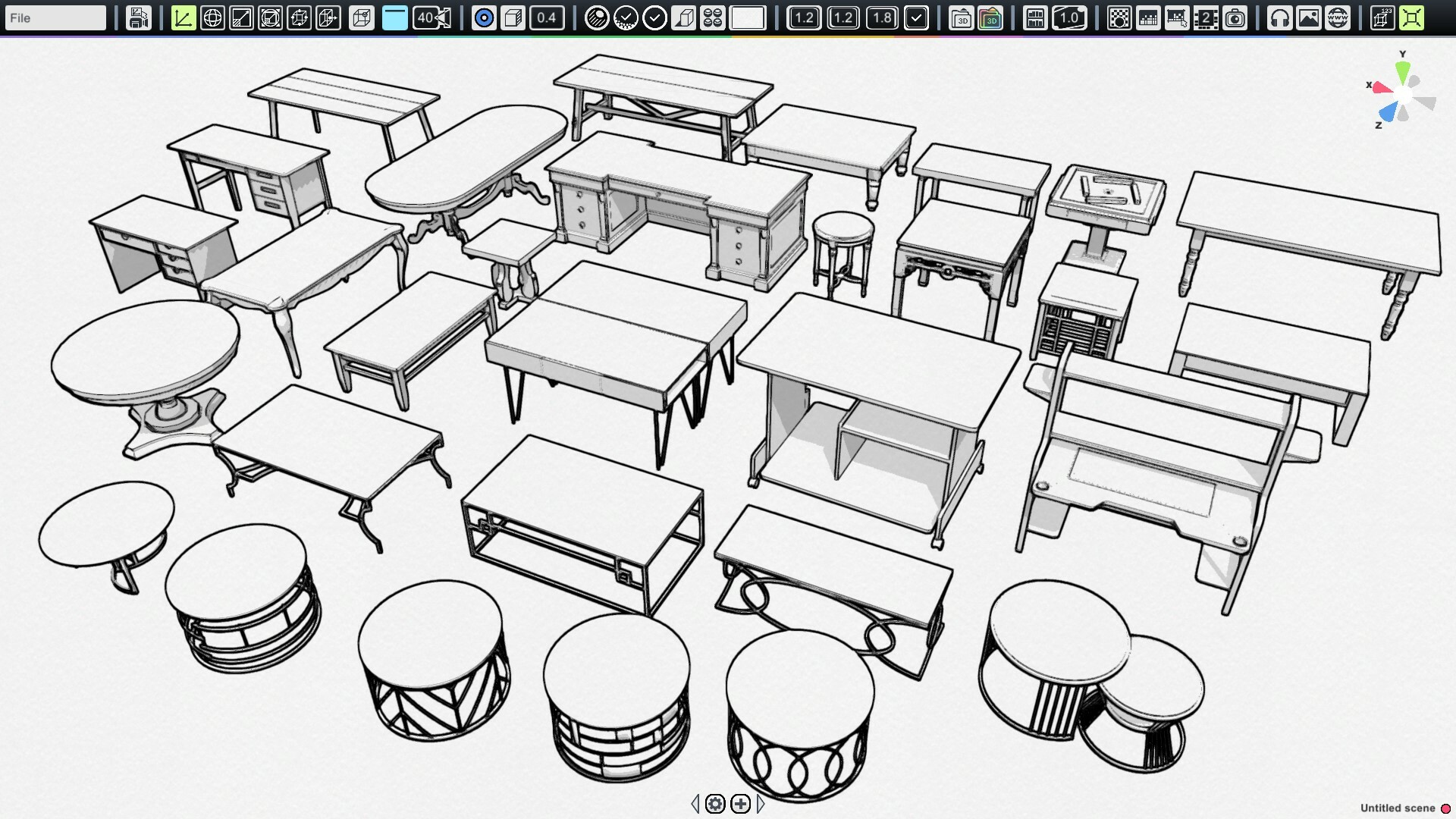Open the colorful 3D model import icon
Image resolution: width=1456 pixels, height=819 pixels.
coord(991,17)
